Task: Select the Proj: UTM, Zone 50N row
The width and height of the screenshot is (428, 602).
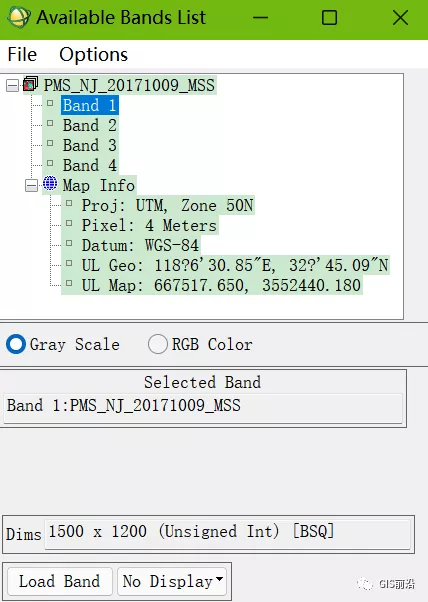Action: [167, 205]
